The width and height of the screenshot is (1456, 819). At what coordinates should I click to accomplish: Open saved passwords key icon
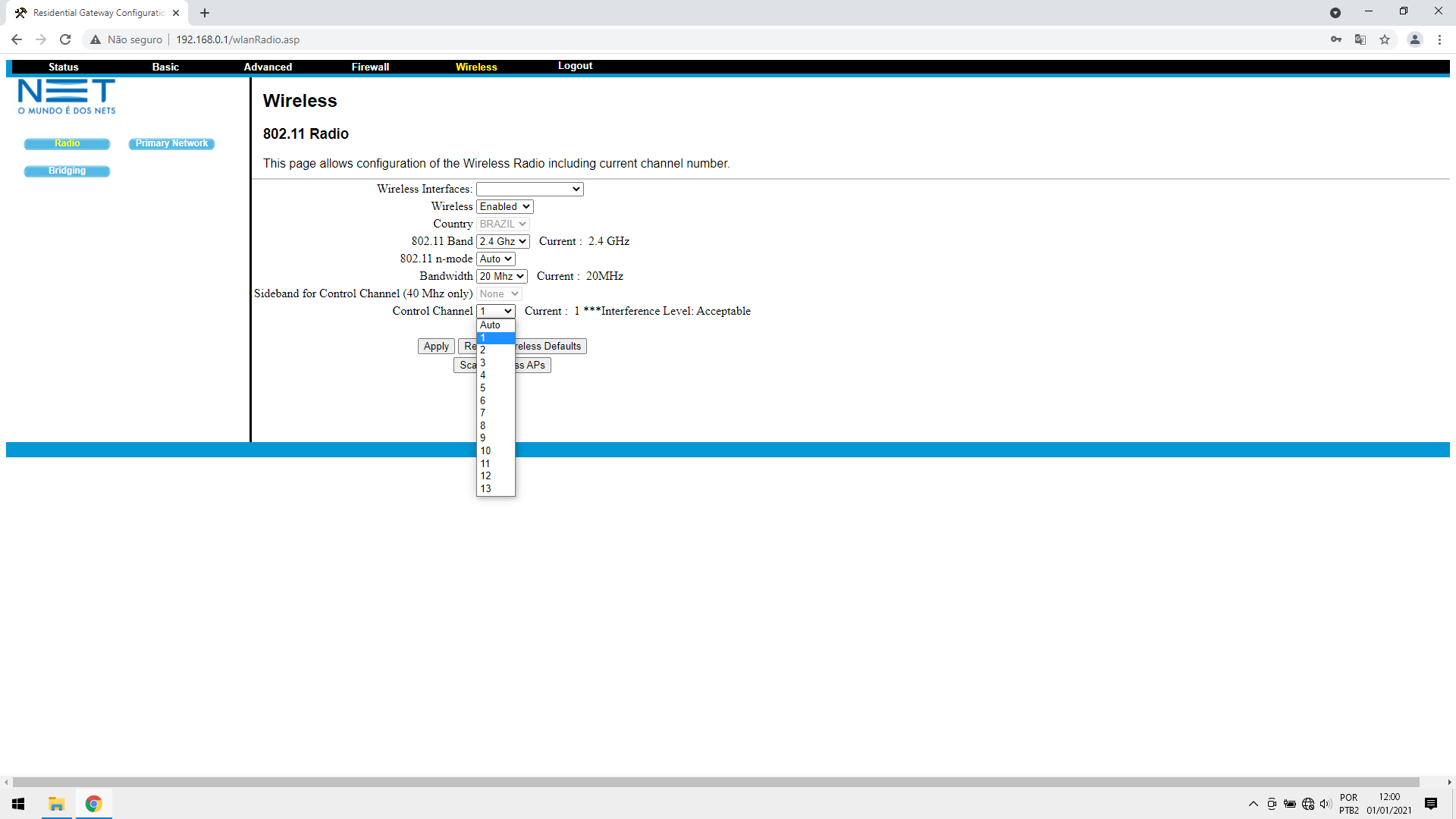1336,39
